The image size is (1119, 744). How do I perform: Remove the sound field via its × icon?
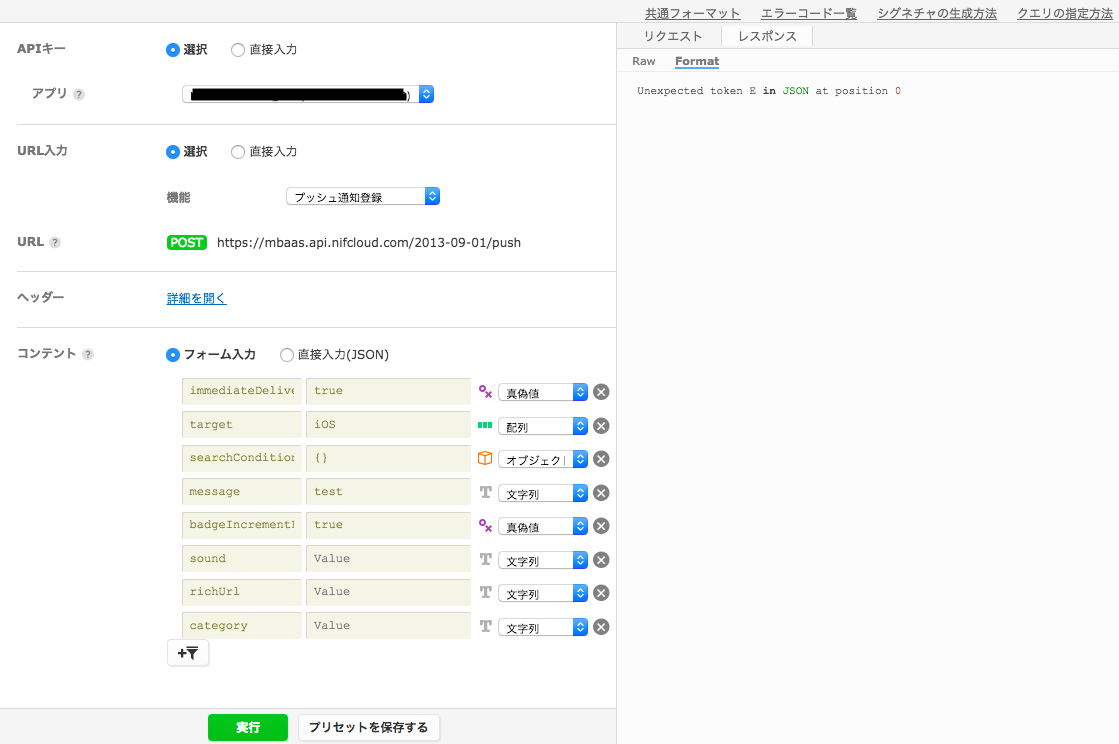click(600, 559)
